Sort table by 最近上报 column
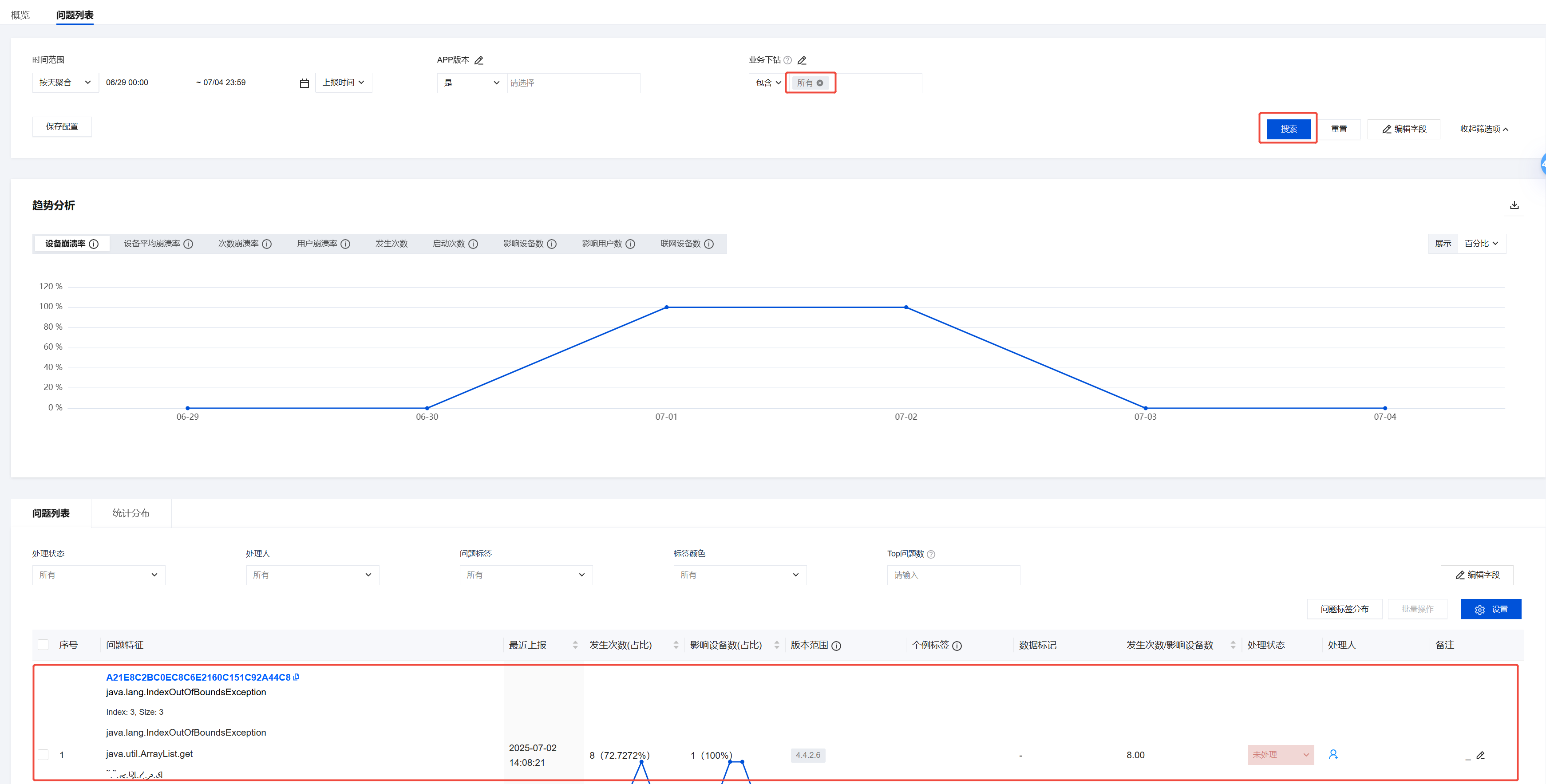 point(575,645)
